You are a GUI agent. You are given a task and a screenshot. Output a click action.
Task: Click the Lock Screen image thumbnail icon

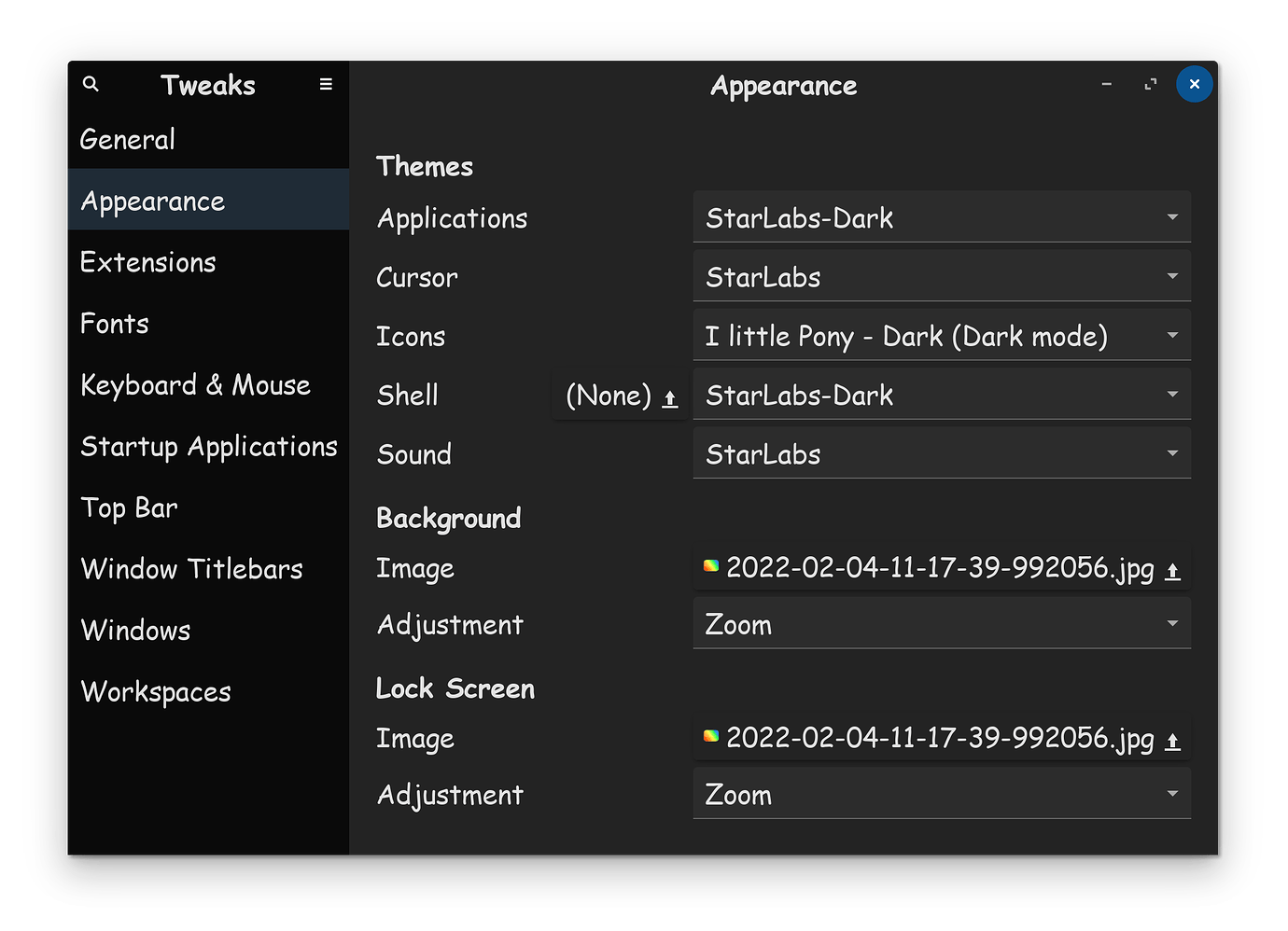[x=710, y=736]
